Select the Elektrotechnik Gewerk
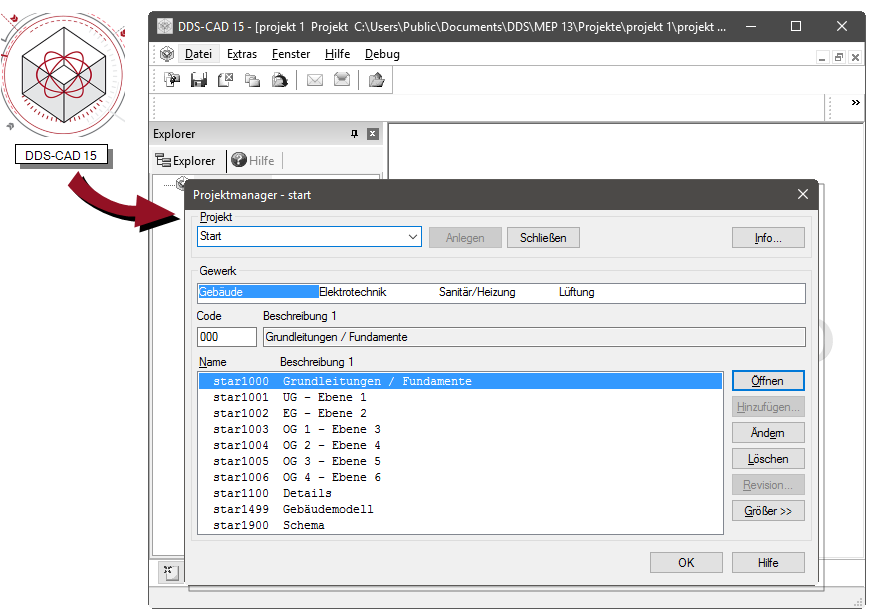869x614 pixels. point(352,292)
